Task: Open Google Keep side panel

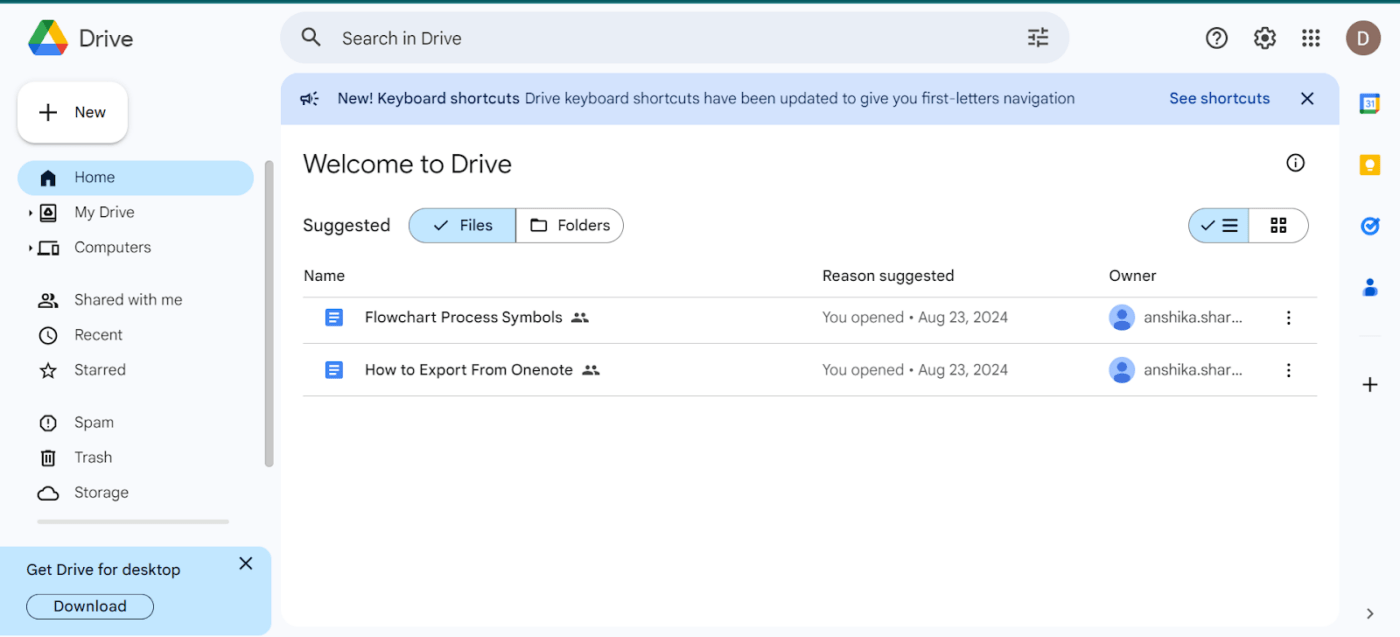Action: 1370,165
